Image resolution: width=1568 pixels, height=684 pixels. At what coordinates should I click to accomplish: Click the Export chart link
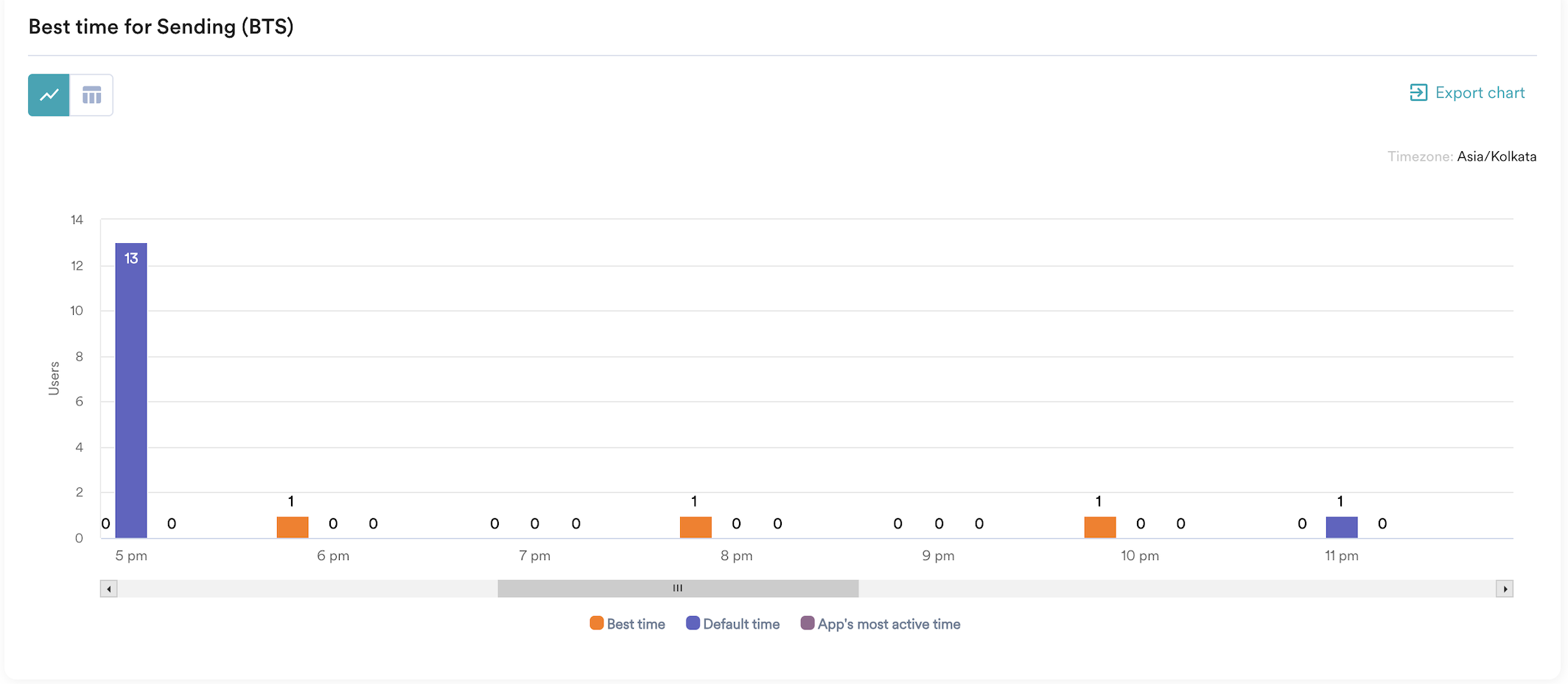click(1480, 93)
